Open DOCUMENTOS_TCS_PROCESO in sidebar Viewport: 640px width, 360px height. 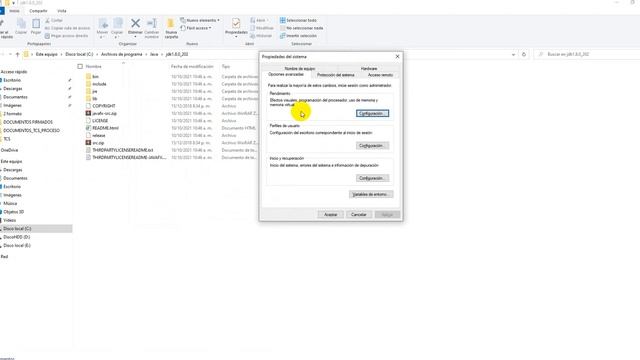(x=31, y=131)
